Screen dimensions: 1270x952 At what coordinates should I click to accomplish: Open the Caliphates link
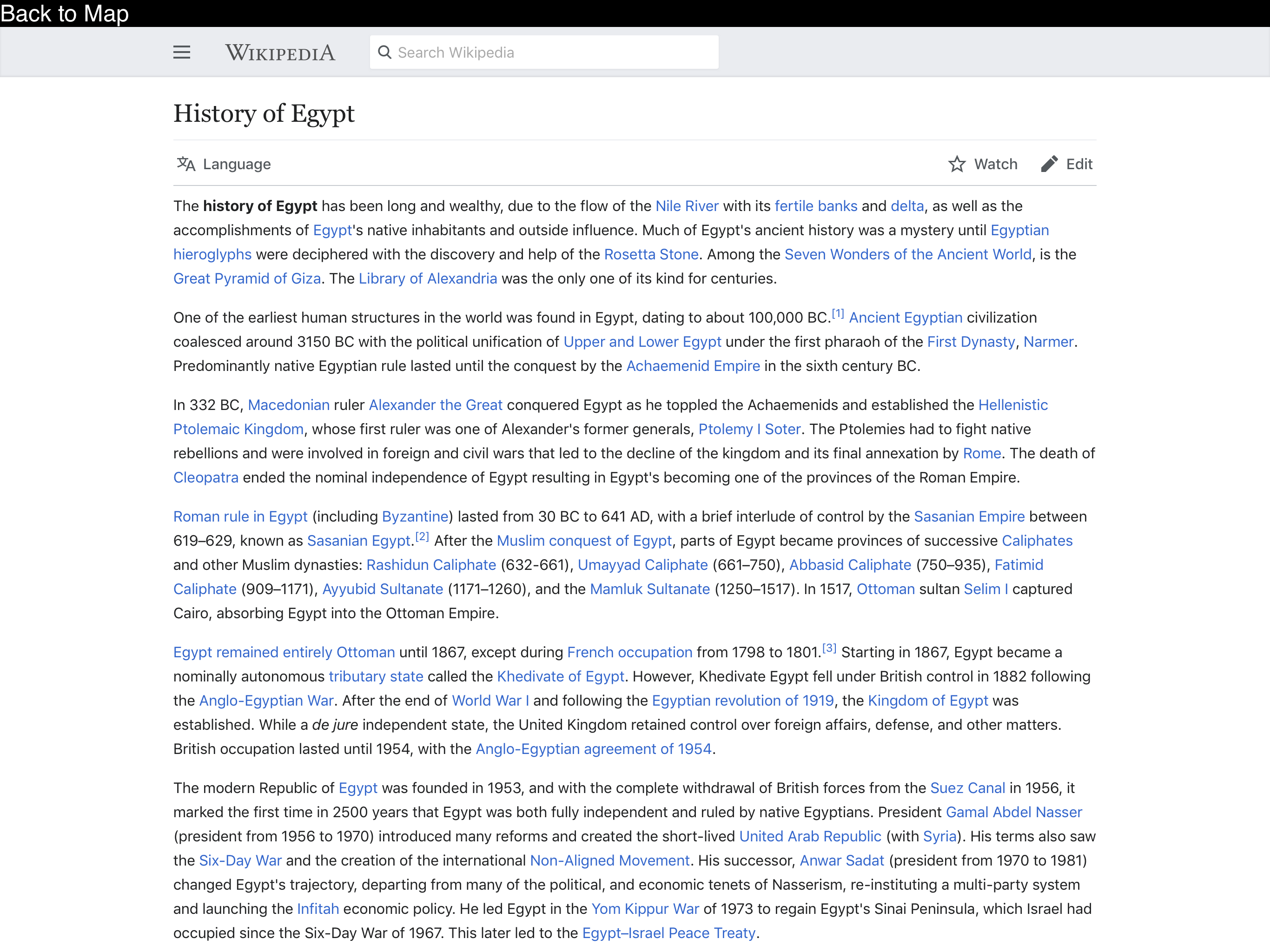pos(1037,540)
